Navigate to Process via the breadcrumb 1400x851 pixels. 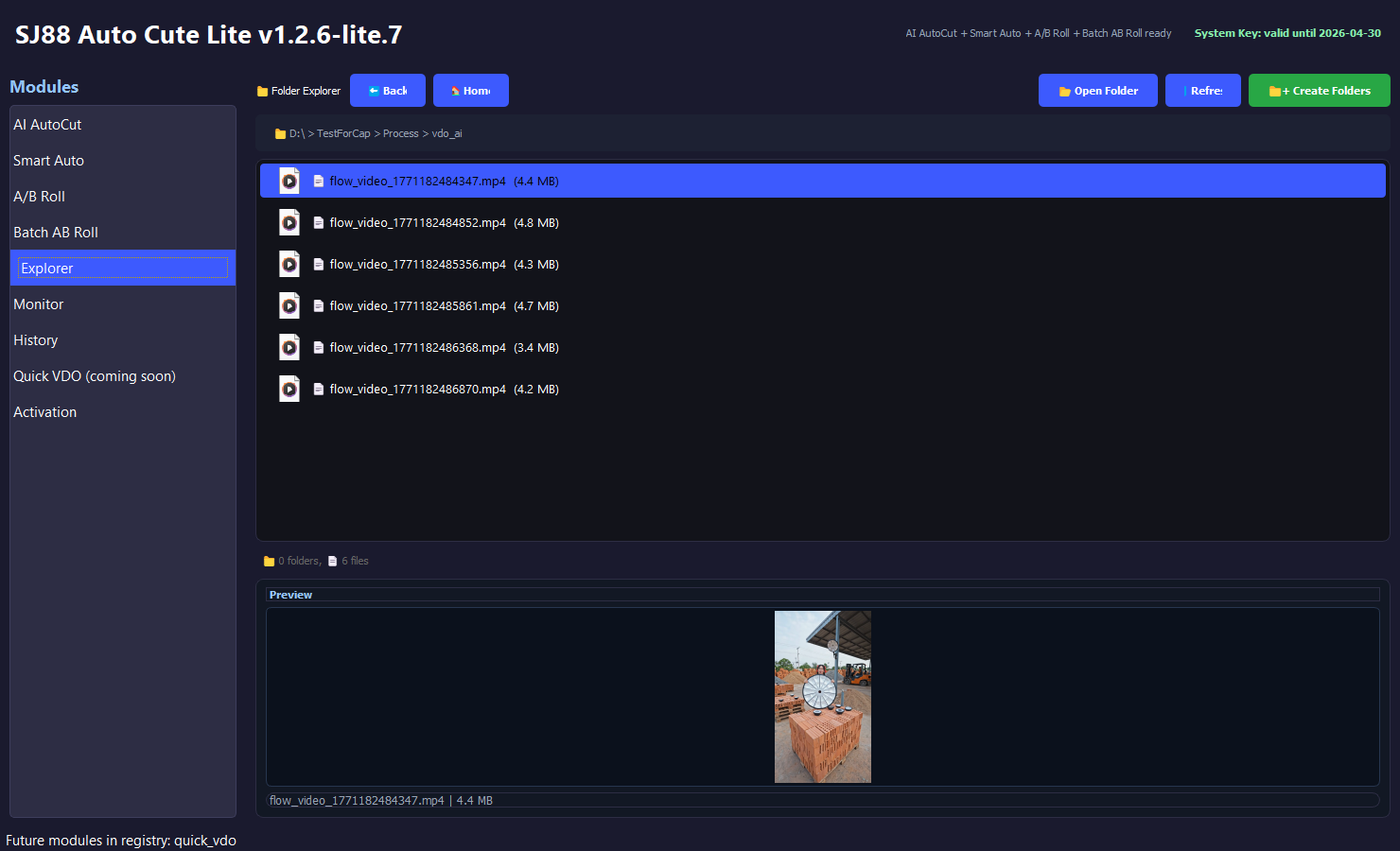pos(400,133)
